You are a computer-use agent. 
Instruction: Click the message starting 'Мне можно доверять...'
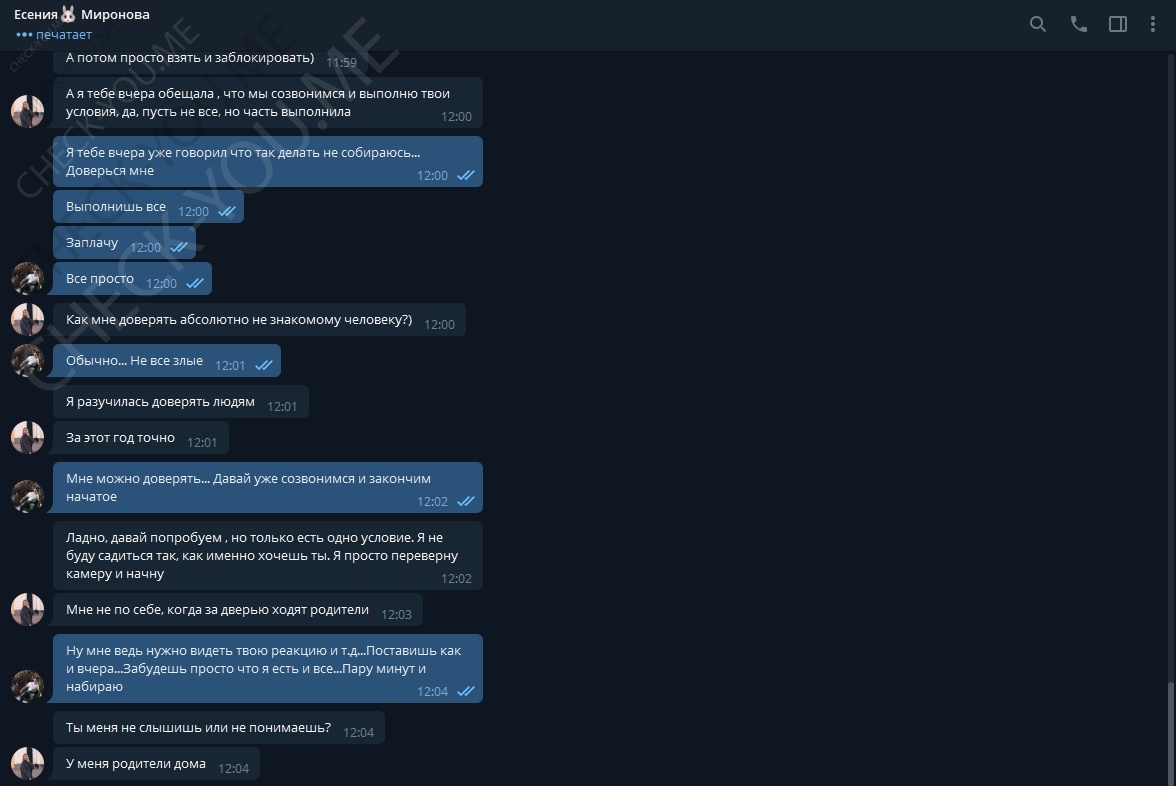pos(268,488)
